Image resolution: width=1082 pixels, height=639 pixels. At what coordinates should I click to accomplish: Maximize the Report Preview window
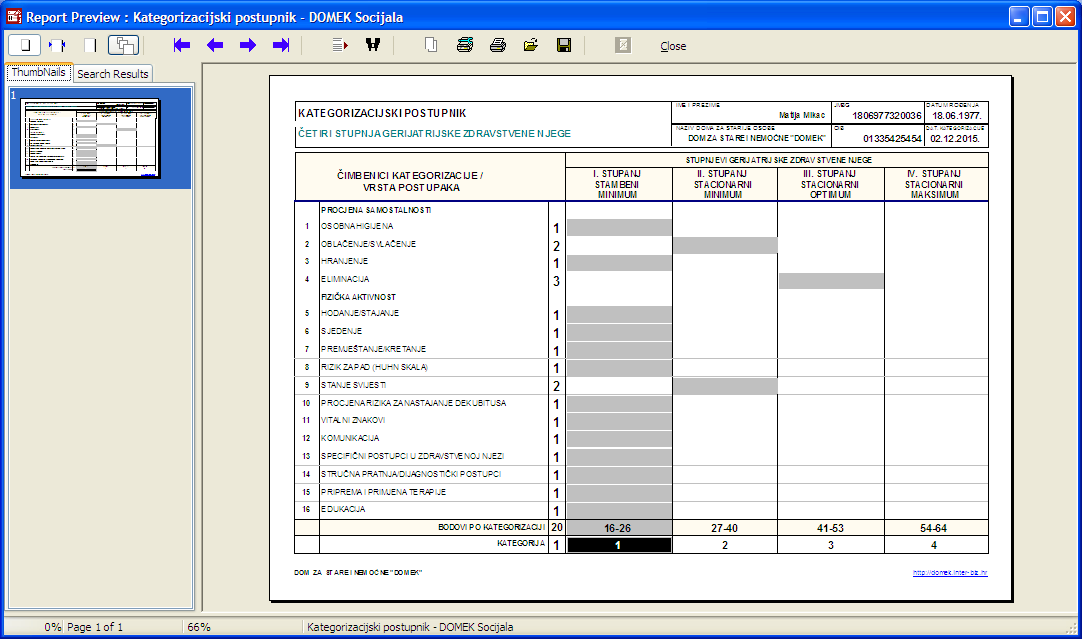(1041, 16)
